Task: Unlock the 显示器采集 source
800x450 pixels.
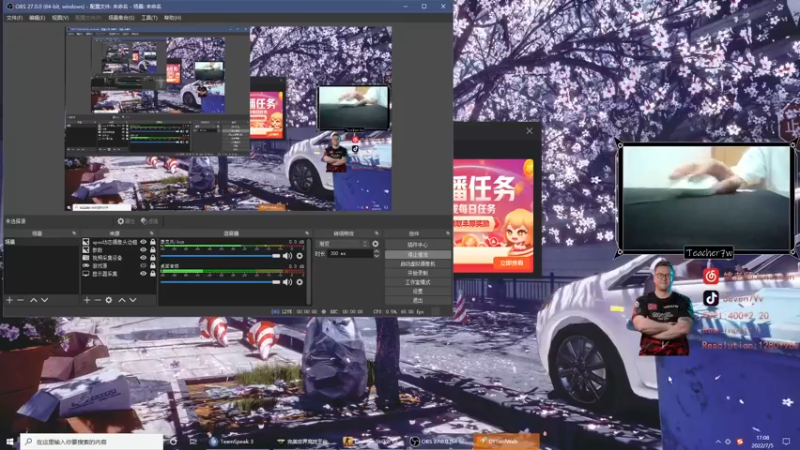Action: [153, 273]
